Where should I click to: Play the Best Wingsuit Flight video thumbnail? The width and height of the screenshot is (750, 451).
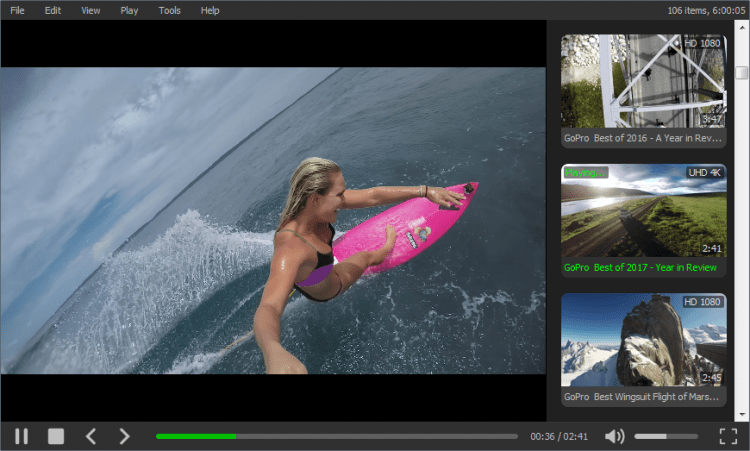[643, 340]
